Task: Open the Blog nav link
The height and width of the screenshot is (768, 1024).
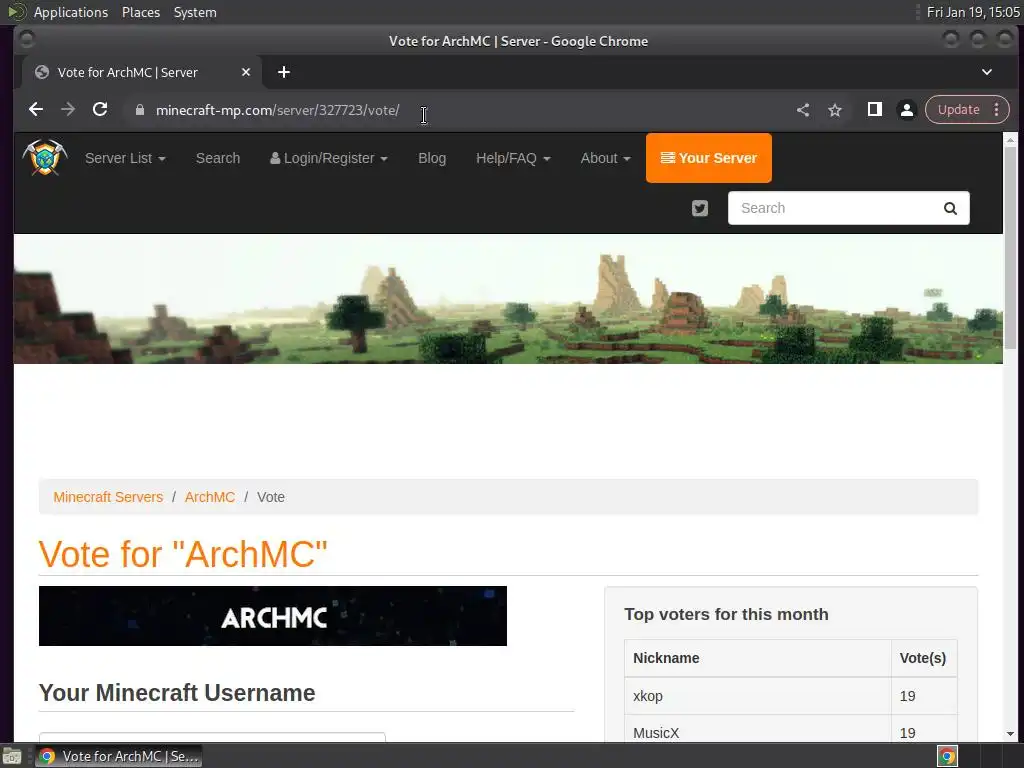Action: pos(432,158)
